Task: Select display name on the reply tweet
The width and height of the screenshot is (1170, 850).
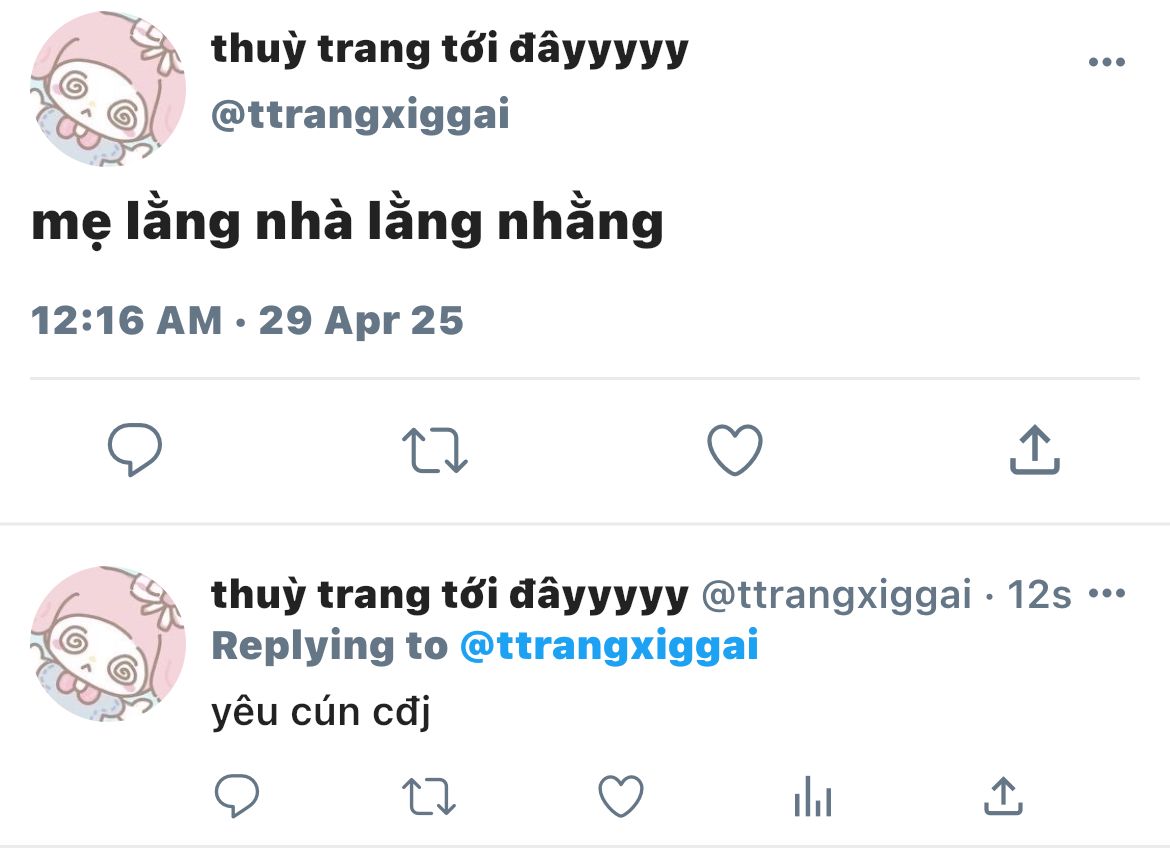Action: tap(450, 595)
